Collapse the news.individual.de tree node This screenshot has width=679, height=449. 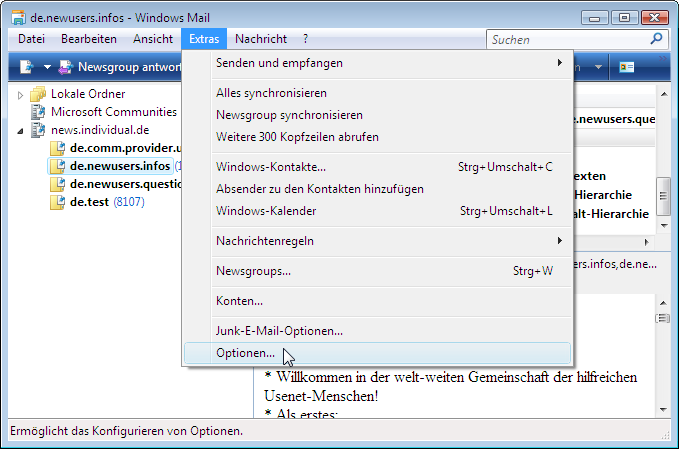click(20, 131)
